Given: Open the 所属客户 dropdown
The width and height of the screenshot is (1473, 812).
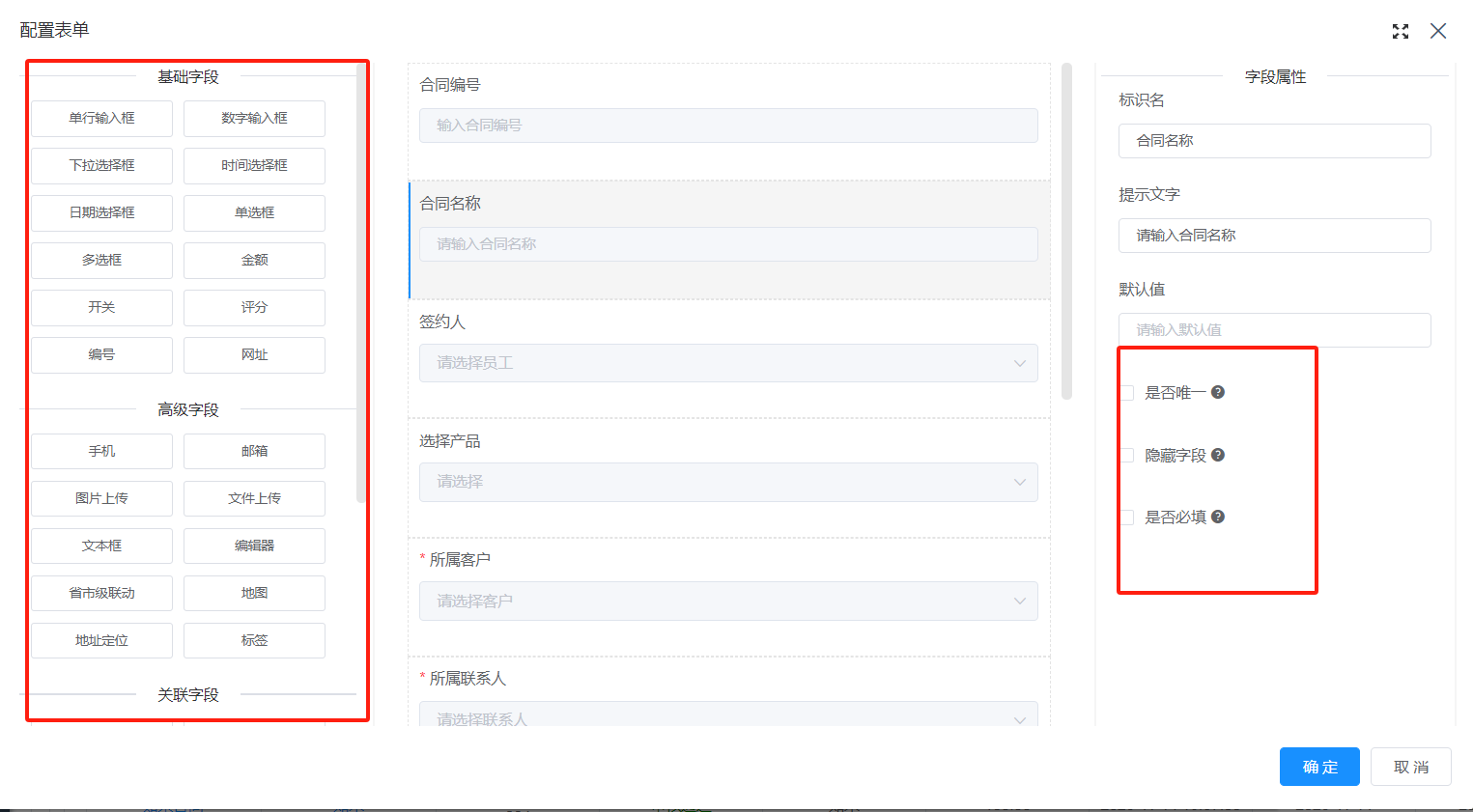Looking at the screenshot, I should coord(728,601).
